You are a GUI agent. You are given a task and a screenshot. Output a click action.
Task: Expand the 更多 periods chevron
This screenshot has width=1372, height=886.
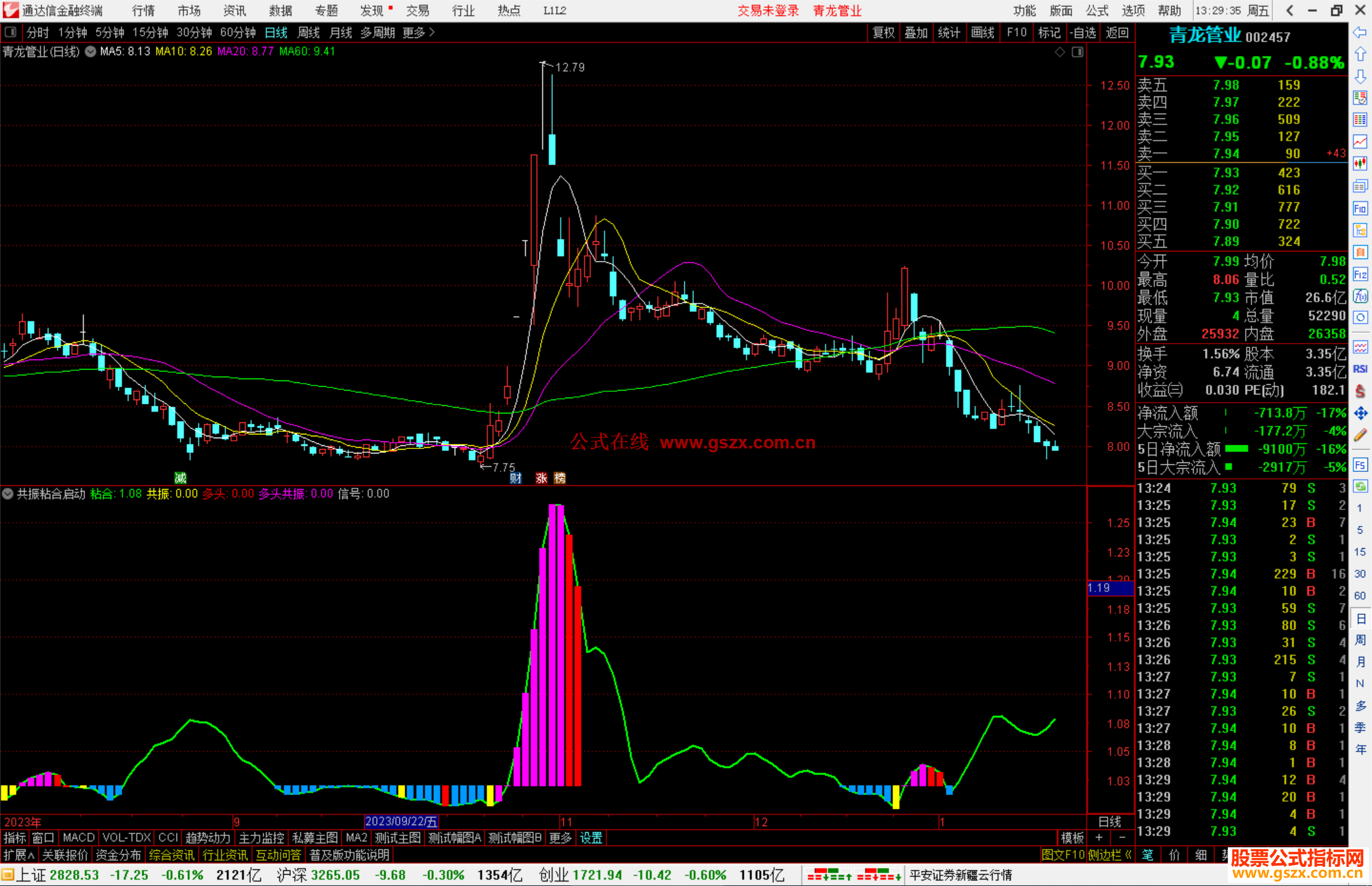click(x=432, y=32)
